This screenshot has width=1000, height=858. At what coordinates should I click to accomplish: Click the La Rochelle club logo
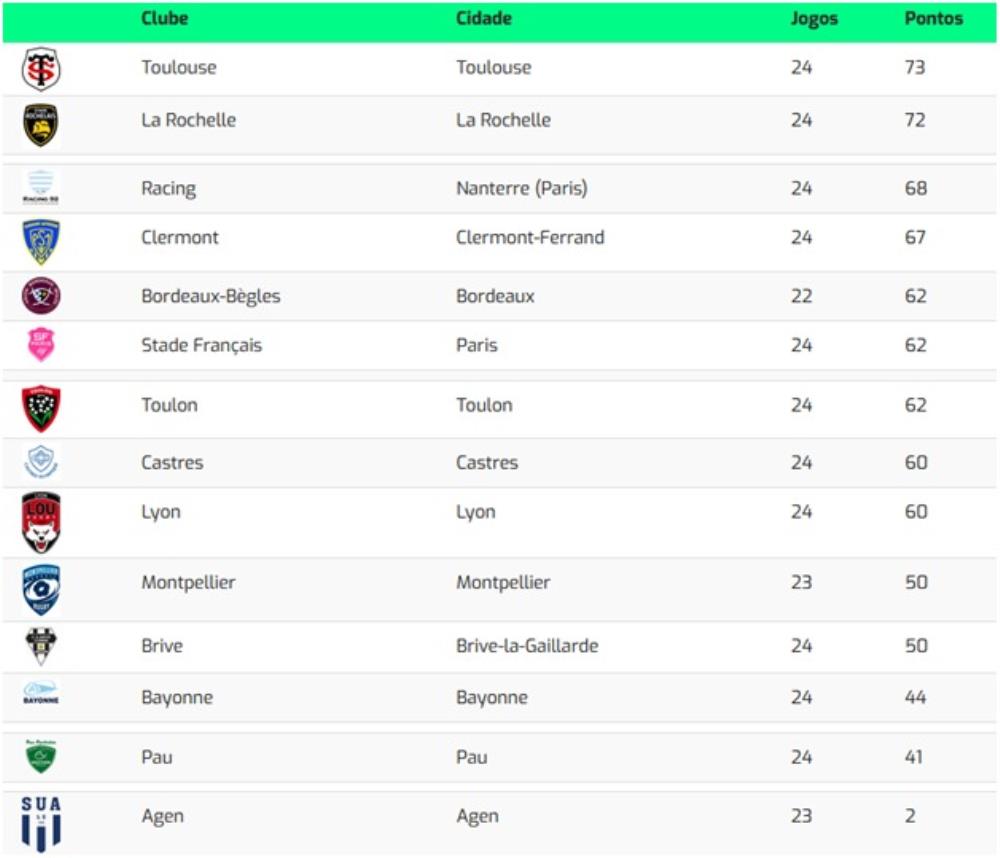click(41, 125)
